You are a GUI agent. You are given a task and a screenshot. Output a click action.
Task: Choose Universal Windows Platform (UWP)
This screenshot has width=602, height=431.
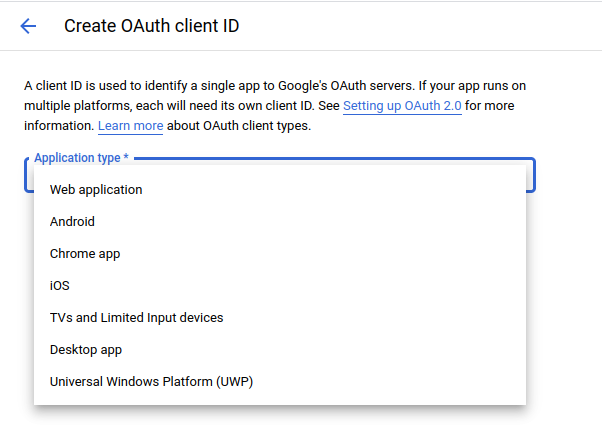coord(151,381)
